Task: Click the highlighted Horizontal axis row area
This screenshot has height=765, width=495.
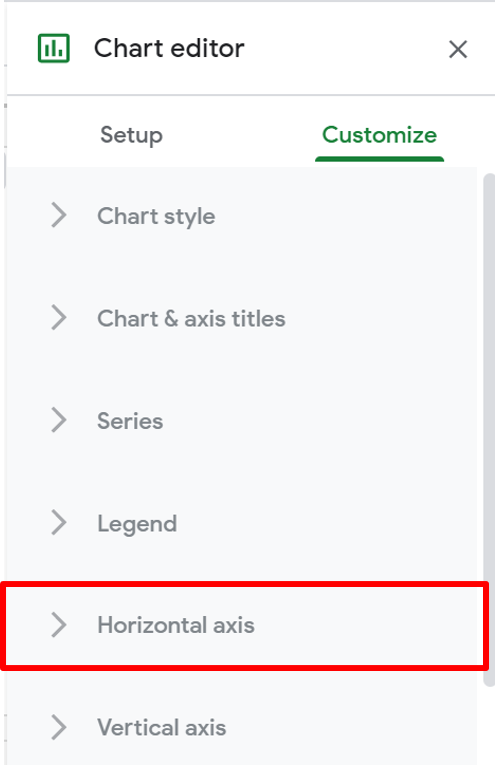Action: [x=244, y=626]
